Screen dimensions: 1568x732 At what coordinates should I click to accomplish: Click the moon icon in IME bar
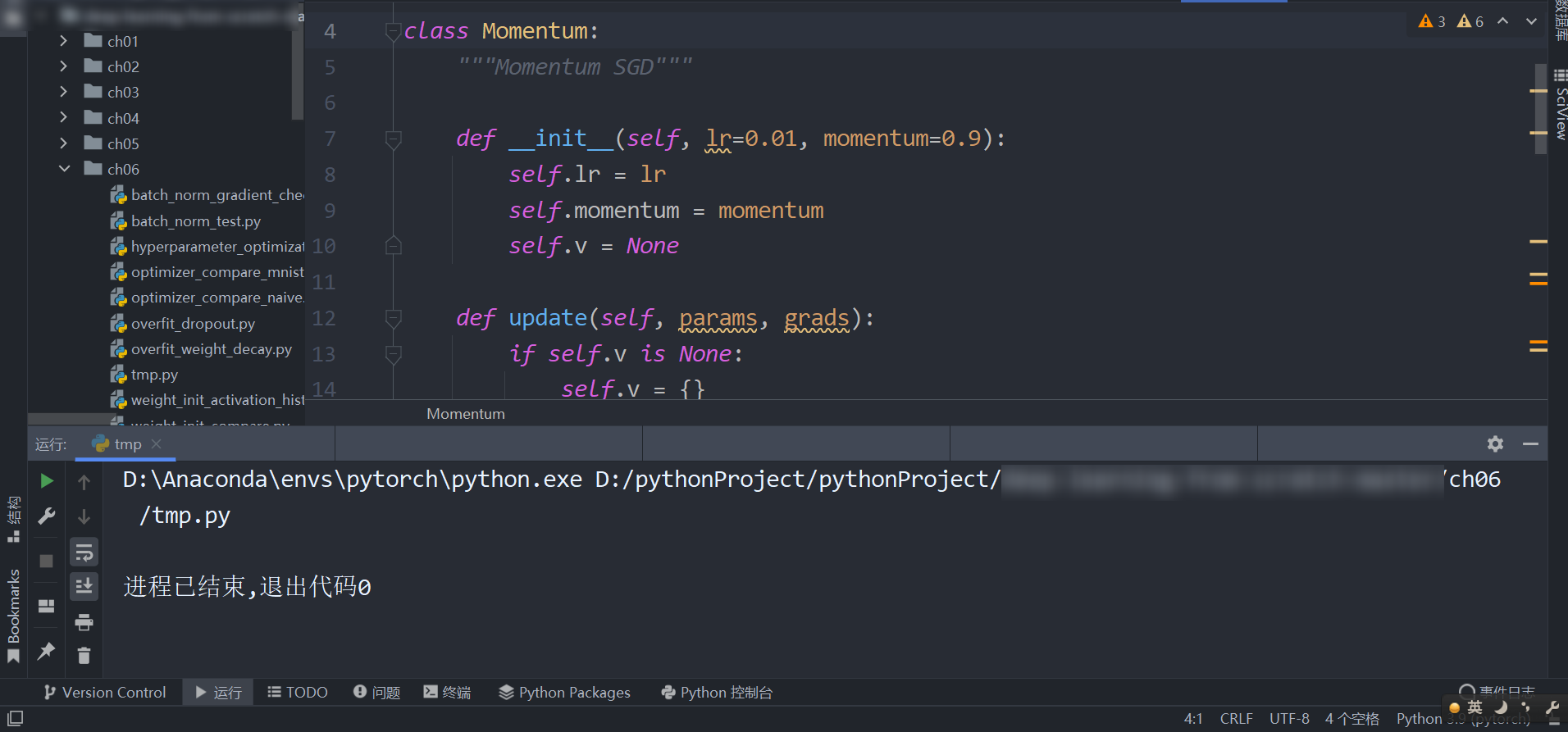point(1501,707)
